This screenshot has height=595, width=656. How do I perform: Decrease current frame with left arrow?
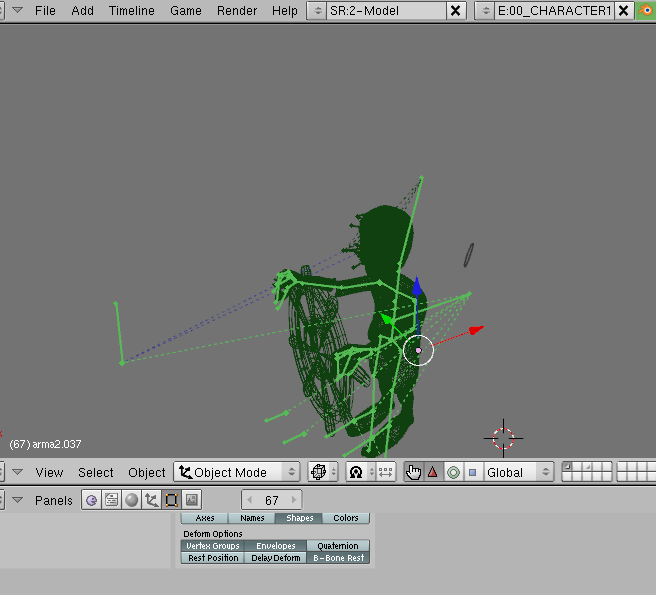pyautogui.click(x=249, y=500)
